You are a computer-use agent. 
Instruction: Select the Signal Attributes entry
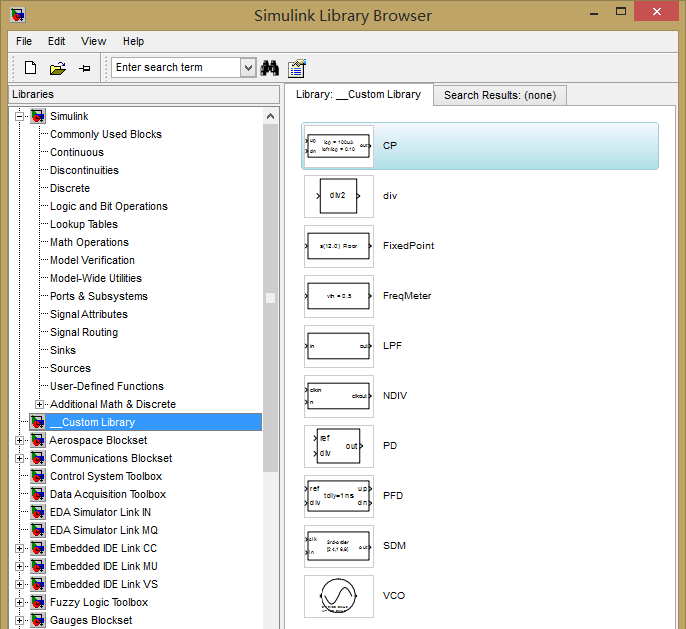click(89, 314)
